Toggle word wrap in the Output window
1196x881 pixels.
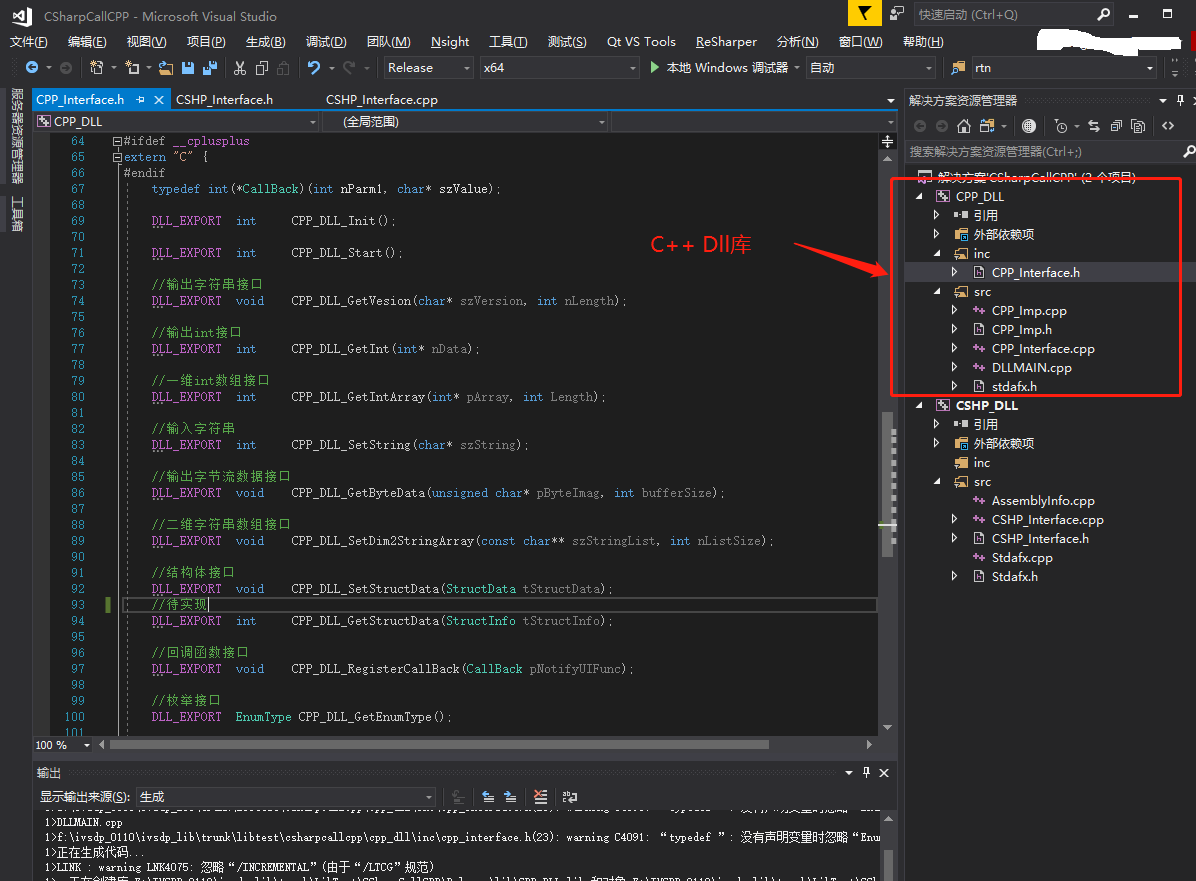tap(569, 796)
